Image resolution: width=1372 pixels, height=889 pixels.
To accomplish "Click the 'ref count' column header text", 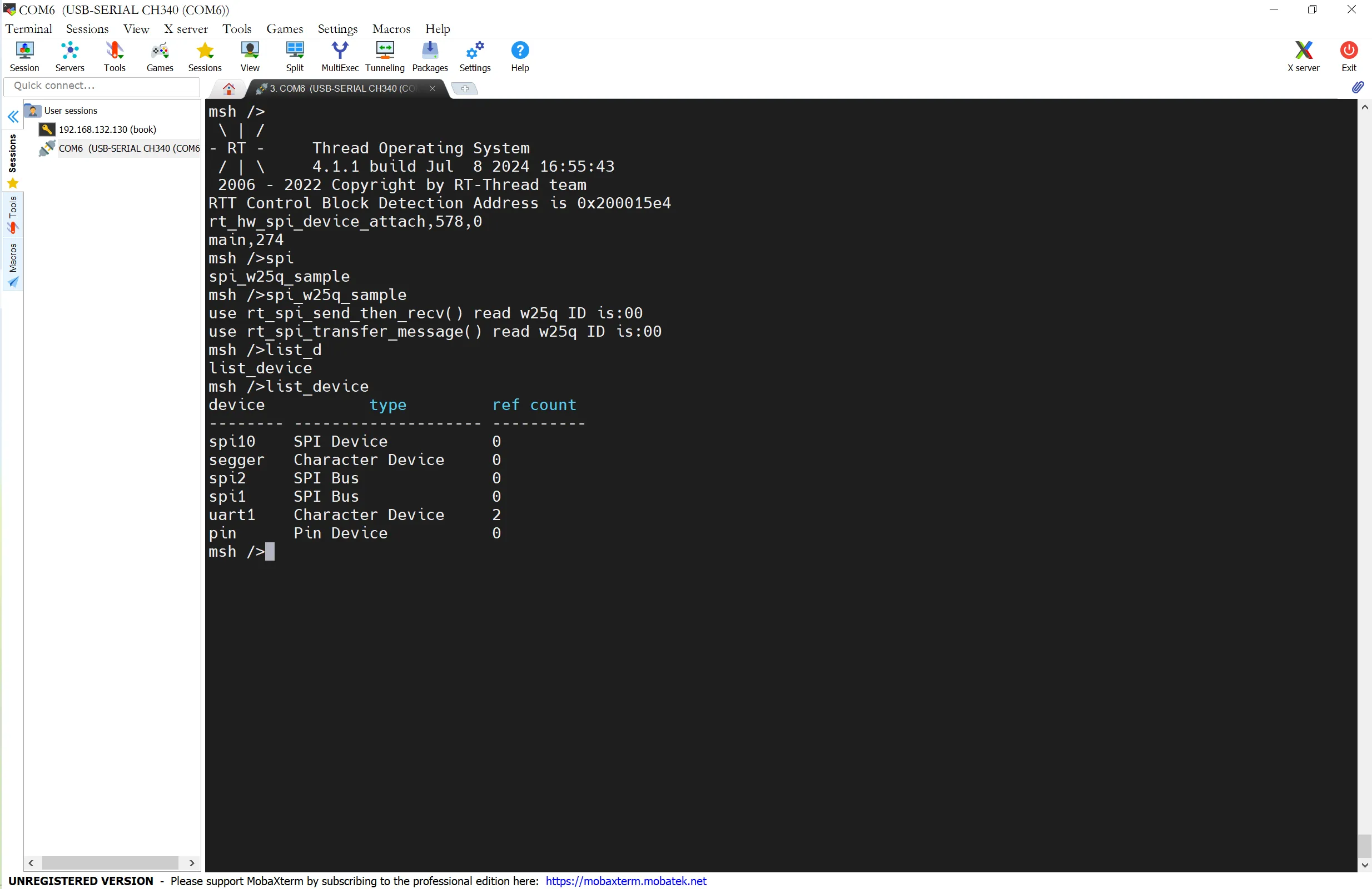I will click(534, 405).
